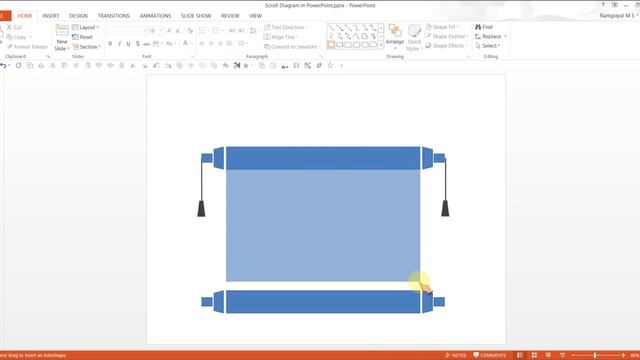Viewport: 640px width, 360px height.
Task: Toggle Underline formatting
Action: click(x=128, y=43)
